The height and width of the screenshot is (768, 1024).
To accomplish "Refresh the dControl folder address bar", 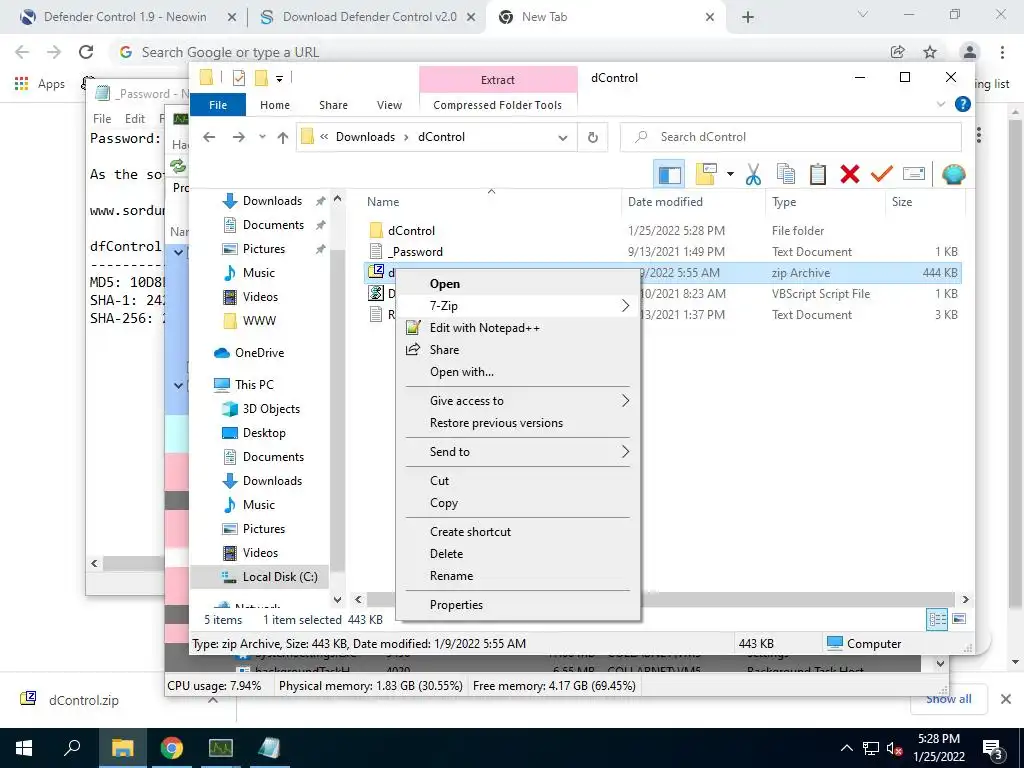I will (x=592, y=137).
